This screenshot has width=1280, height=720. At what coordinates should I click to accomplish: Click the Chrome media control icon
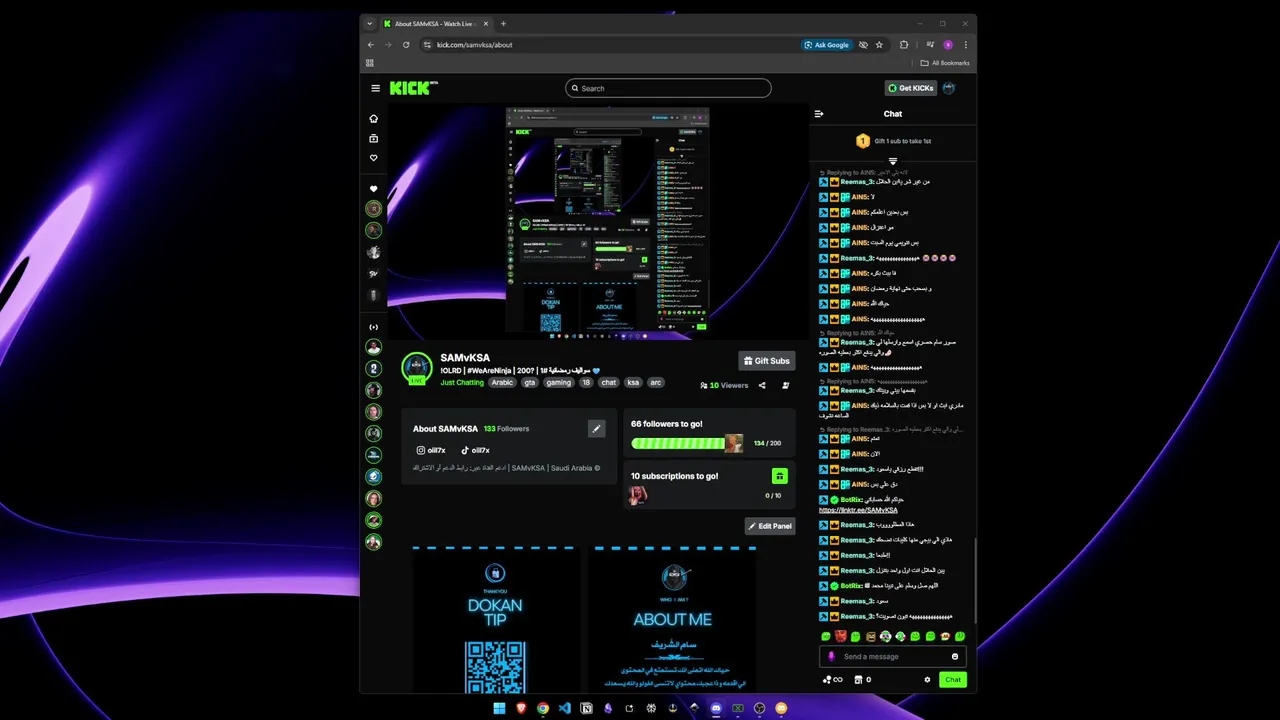(930, 45)
